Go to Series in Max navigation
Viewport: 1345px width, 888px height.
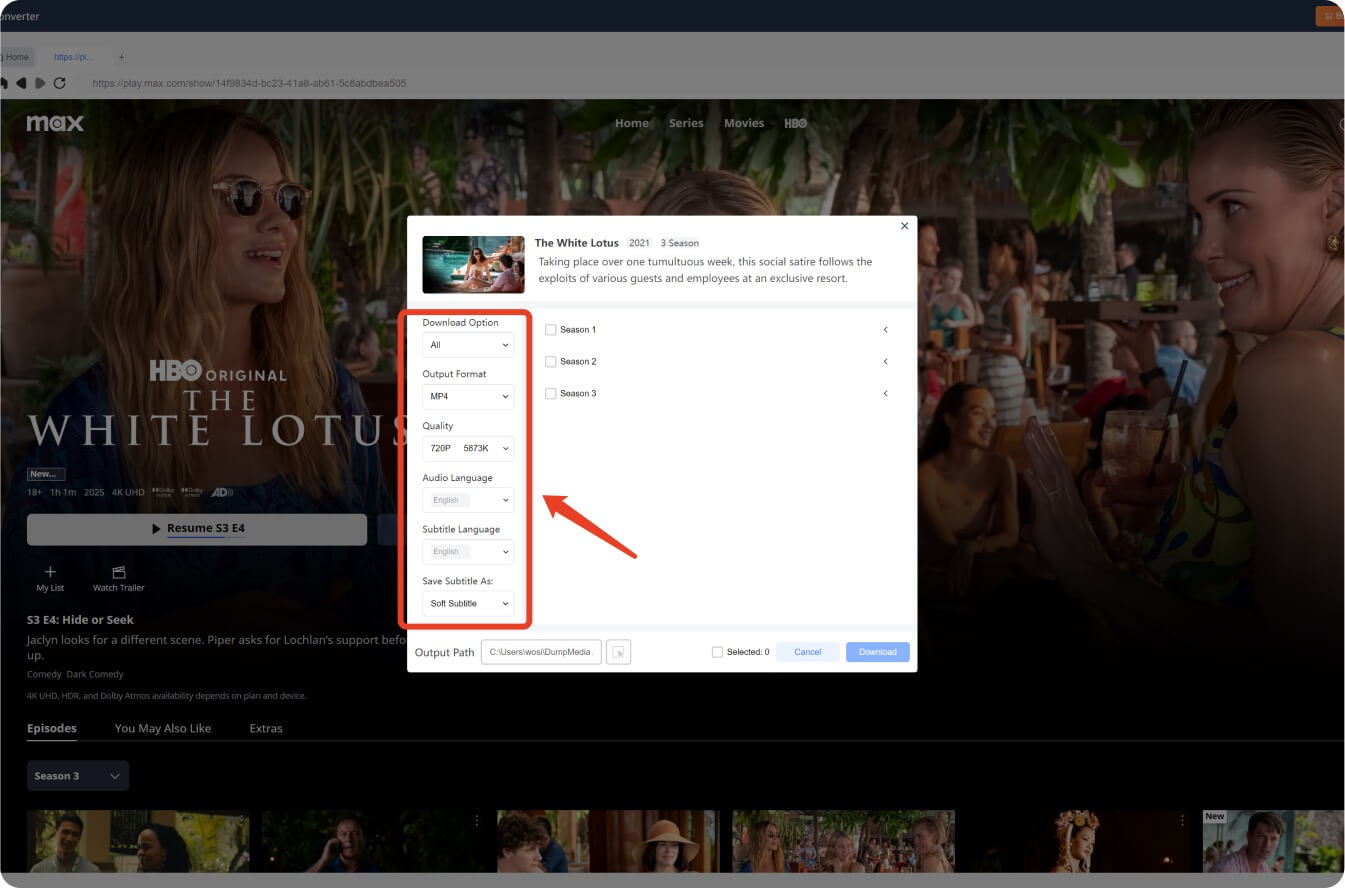point(686,123)
